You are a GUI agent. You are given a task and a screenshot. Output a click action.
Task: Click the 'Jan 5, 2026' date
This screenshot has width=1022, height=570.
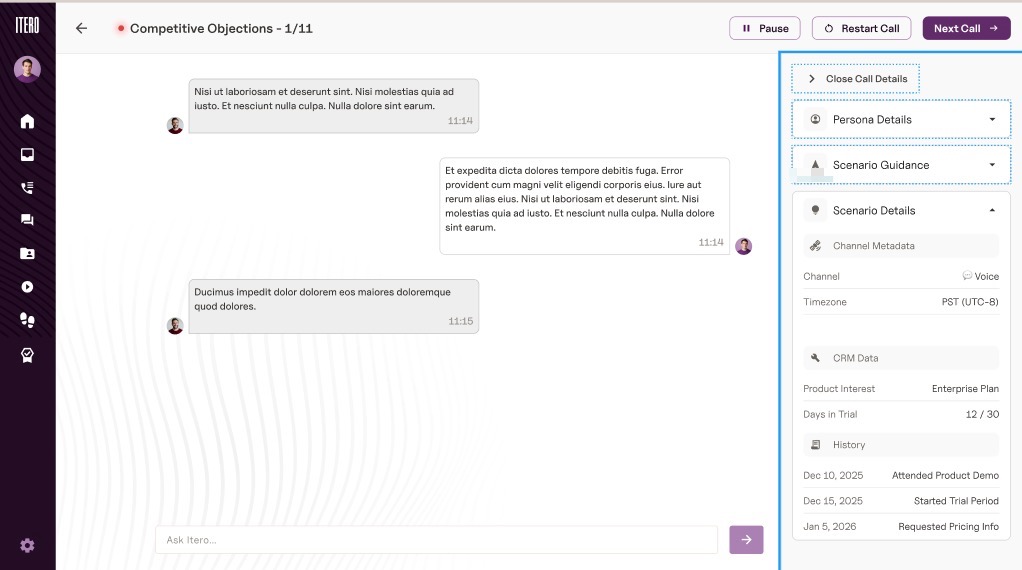point(830,526)
